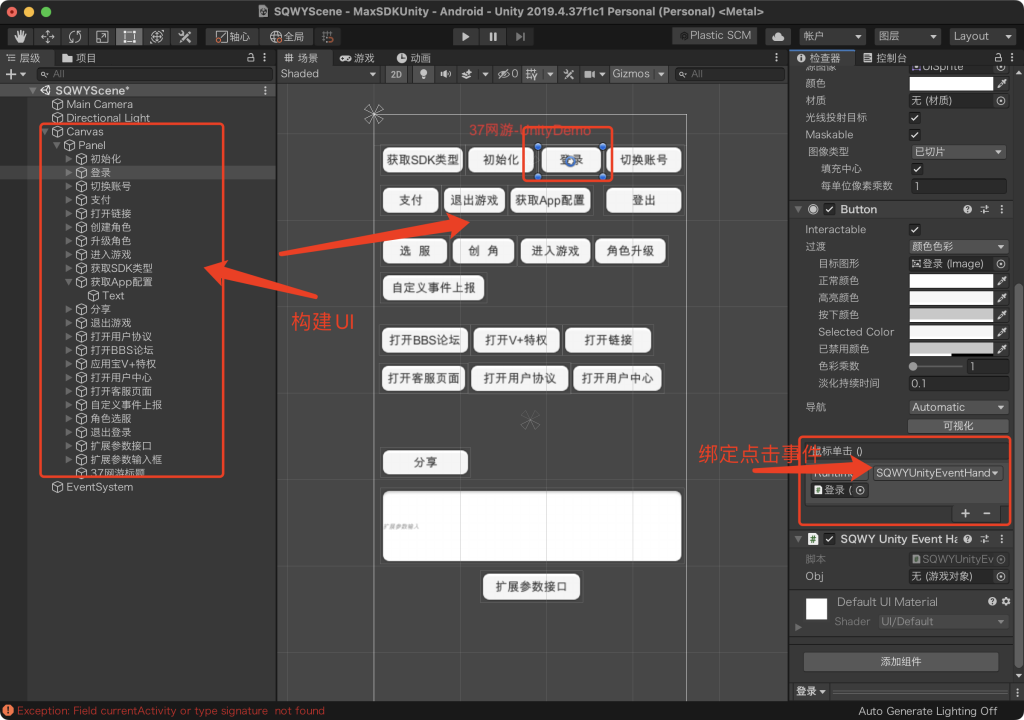Click the eyedropper next to 正常颜色
This screenshot has height=720, width=1024.
[1002, 281]
